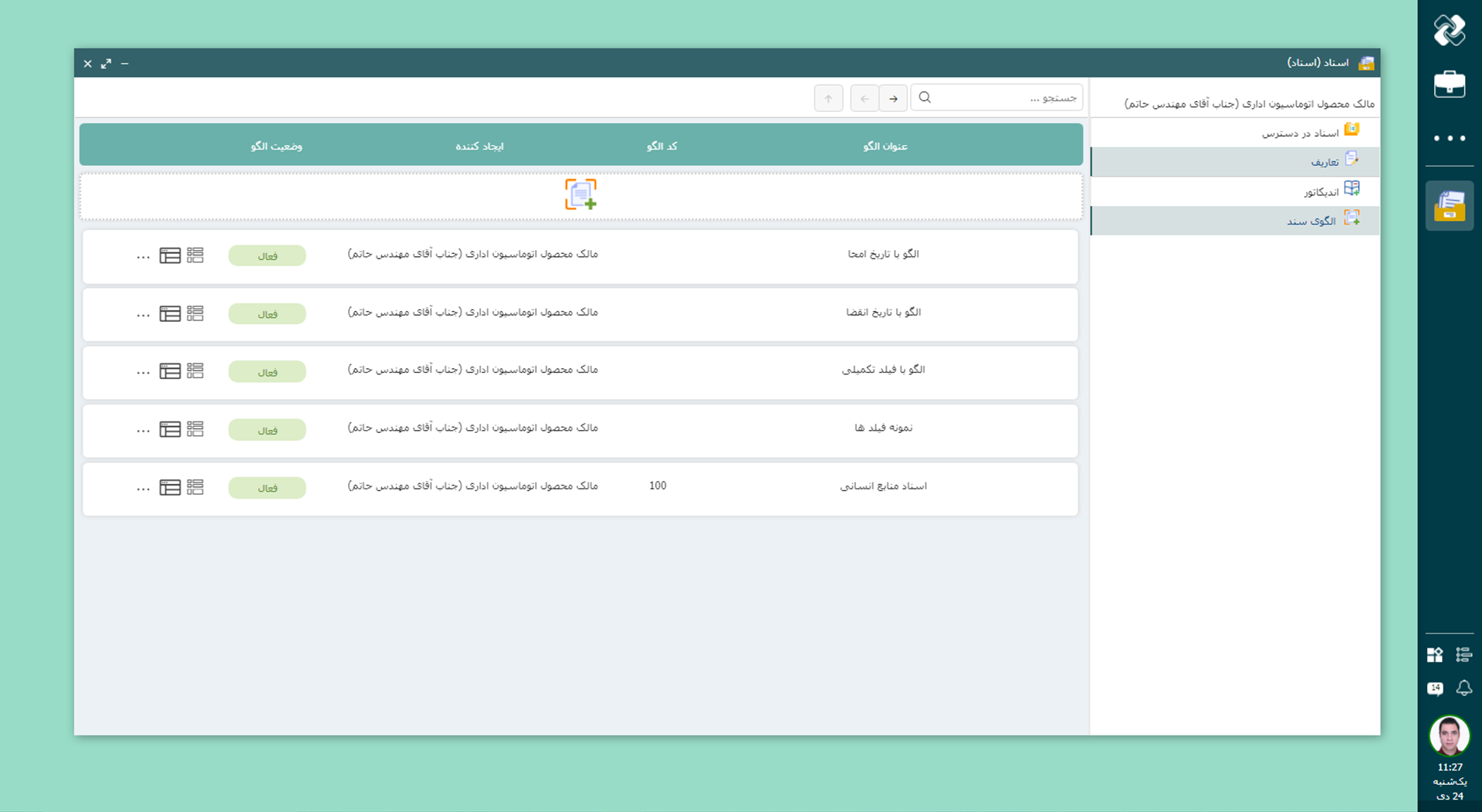Open more options for الگو با تاریخ امحا row
Screen dimensions: 1482x812
coord(143,256)
